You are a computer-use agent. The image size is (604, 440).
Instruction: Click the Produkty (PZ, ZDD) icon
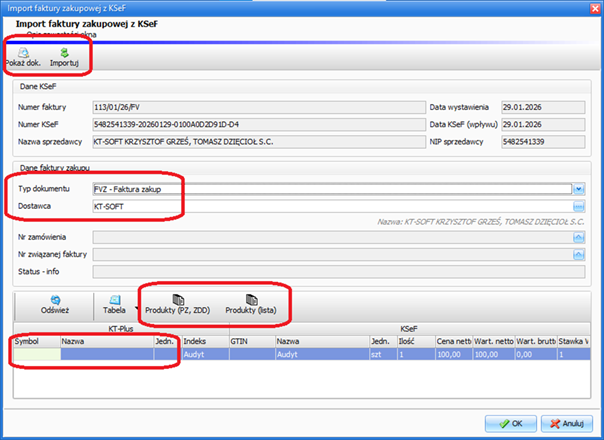[178, 300]
